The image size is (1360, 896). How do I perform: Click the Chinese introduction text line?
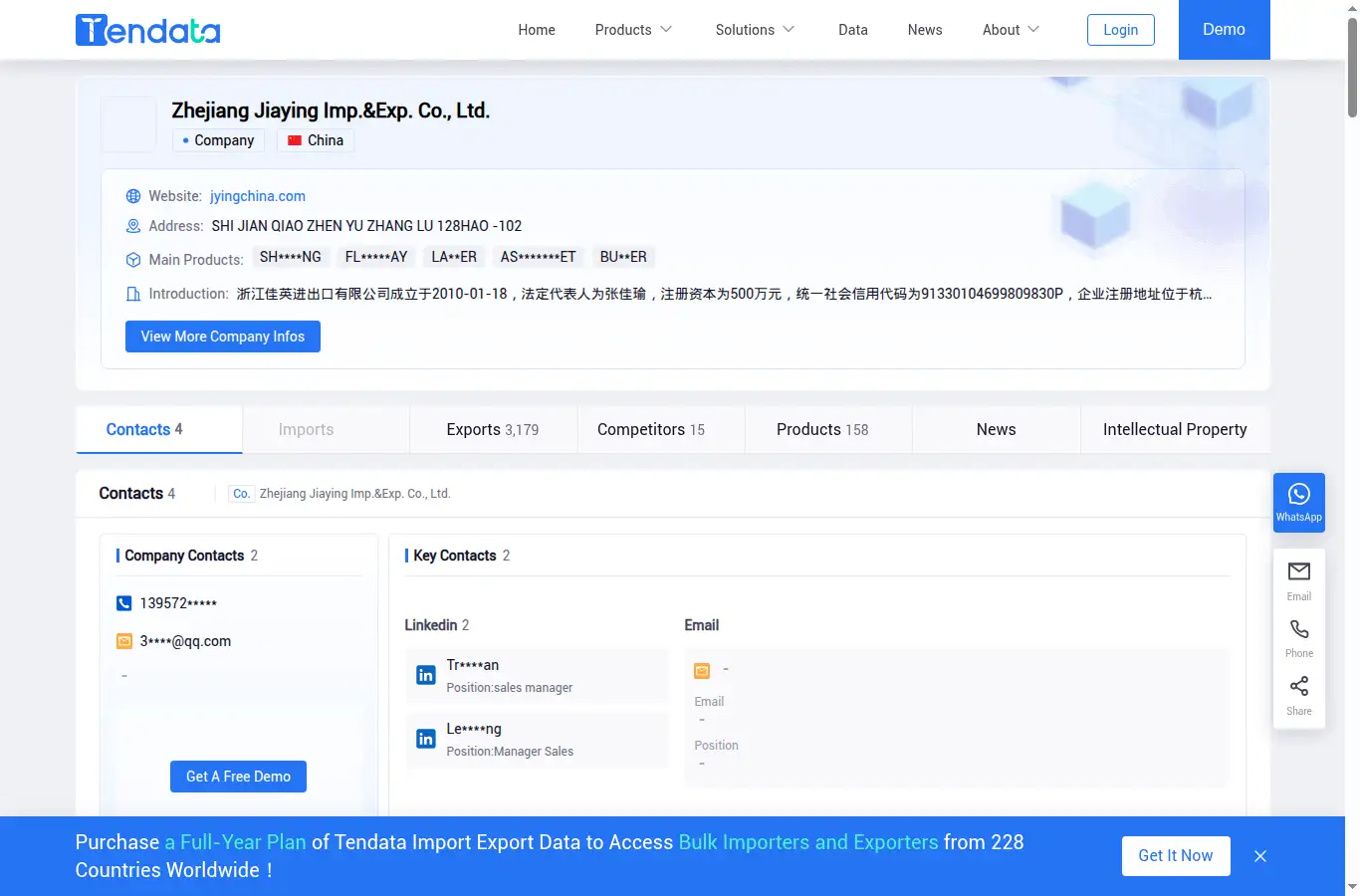pos(724,294)
